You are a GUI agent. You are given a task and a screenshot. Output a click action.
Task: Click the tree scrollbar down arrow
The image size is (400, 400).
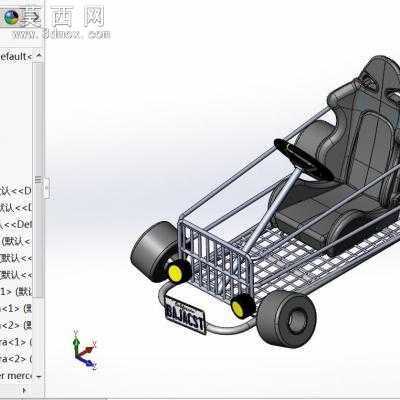(39, 376)
